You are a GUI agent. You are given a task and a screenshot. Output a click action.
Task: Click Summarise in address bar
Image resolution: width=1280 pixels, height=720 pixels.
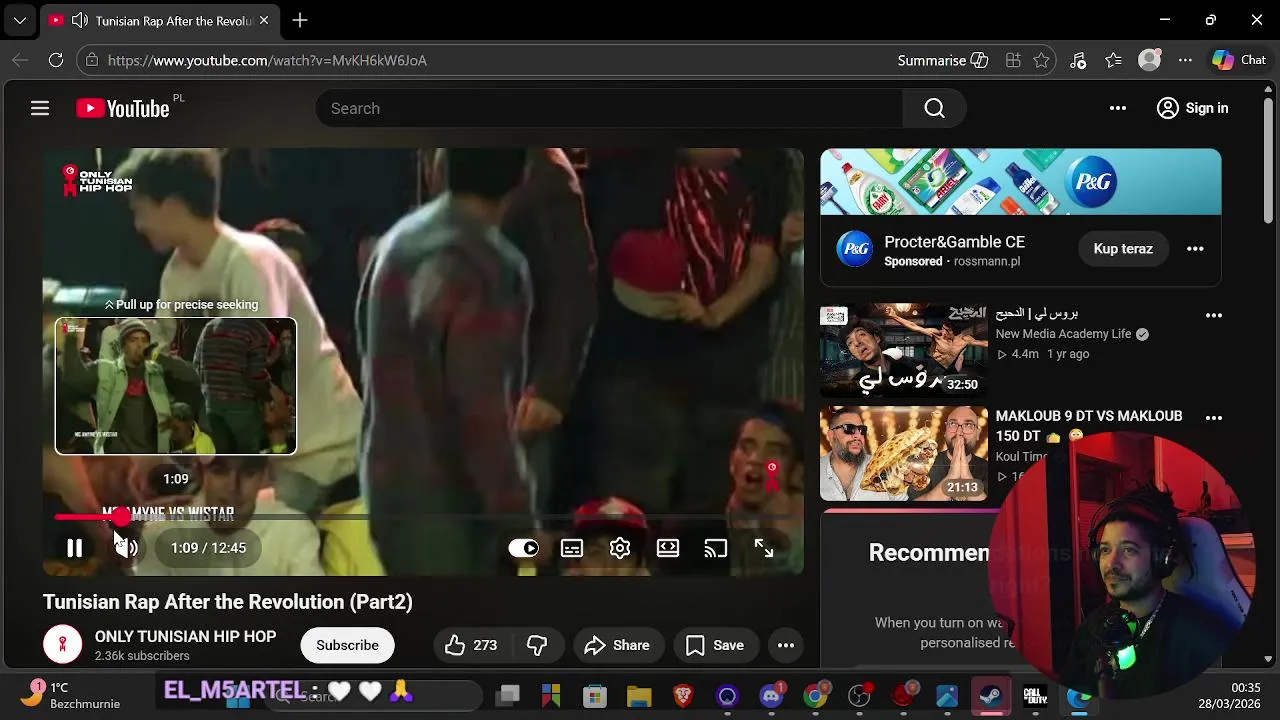tap(943, 60)
